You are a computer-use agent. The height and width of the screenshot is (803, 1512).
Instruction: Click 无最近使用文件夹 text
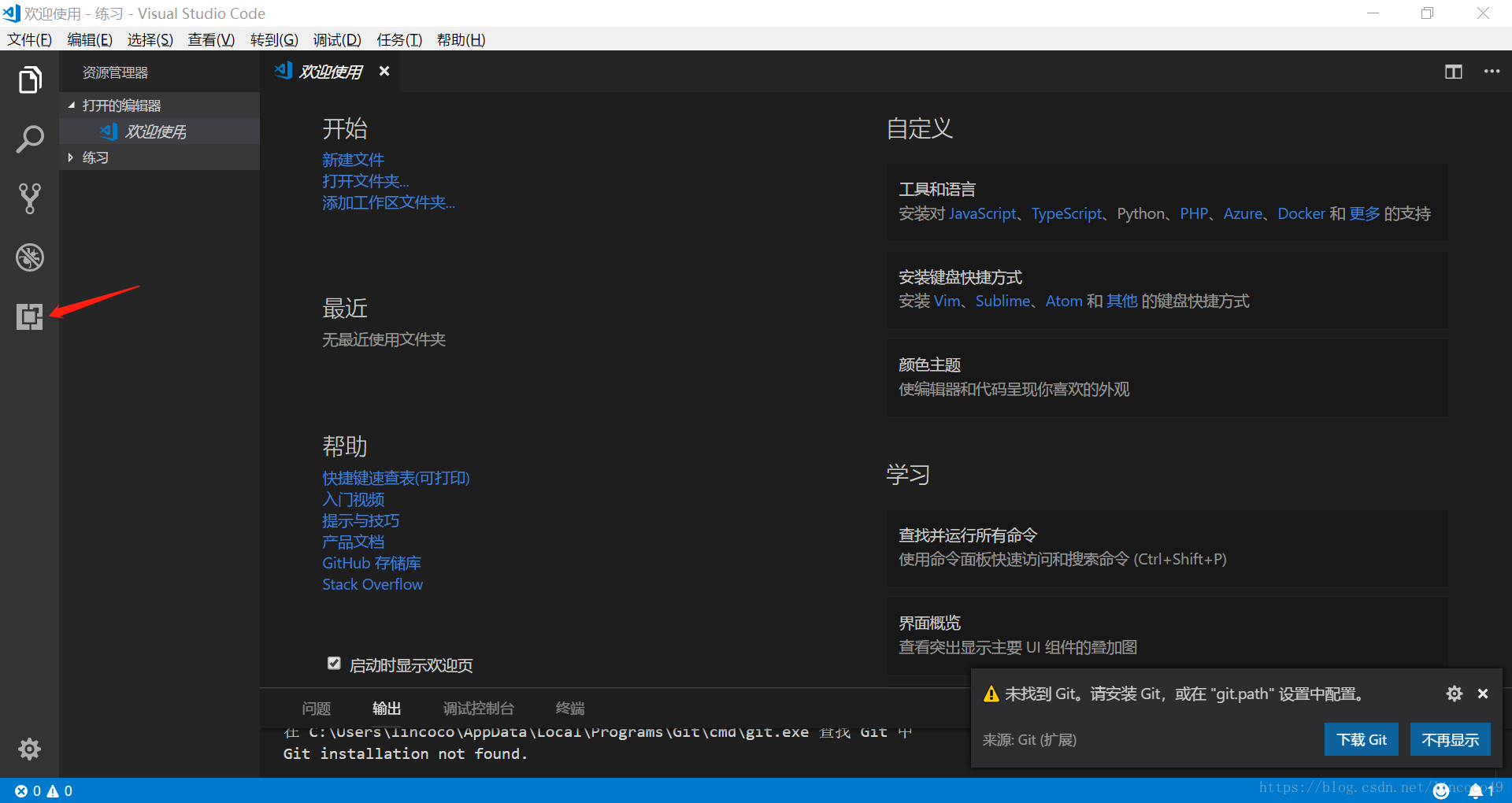[x=384, y=339]
